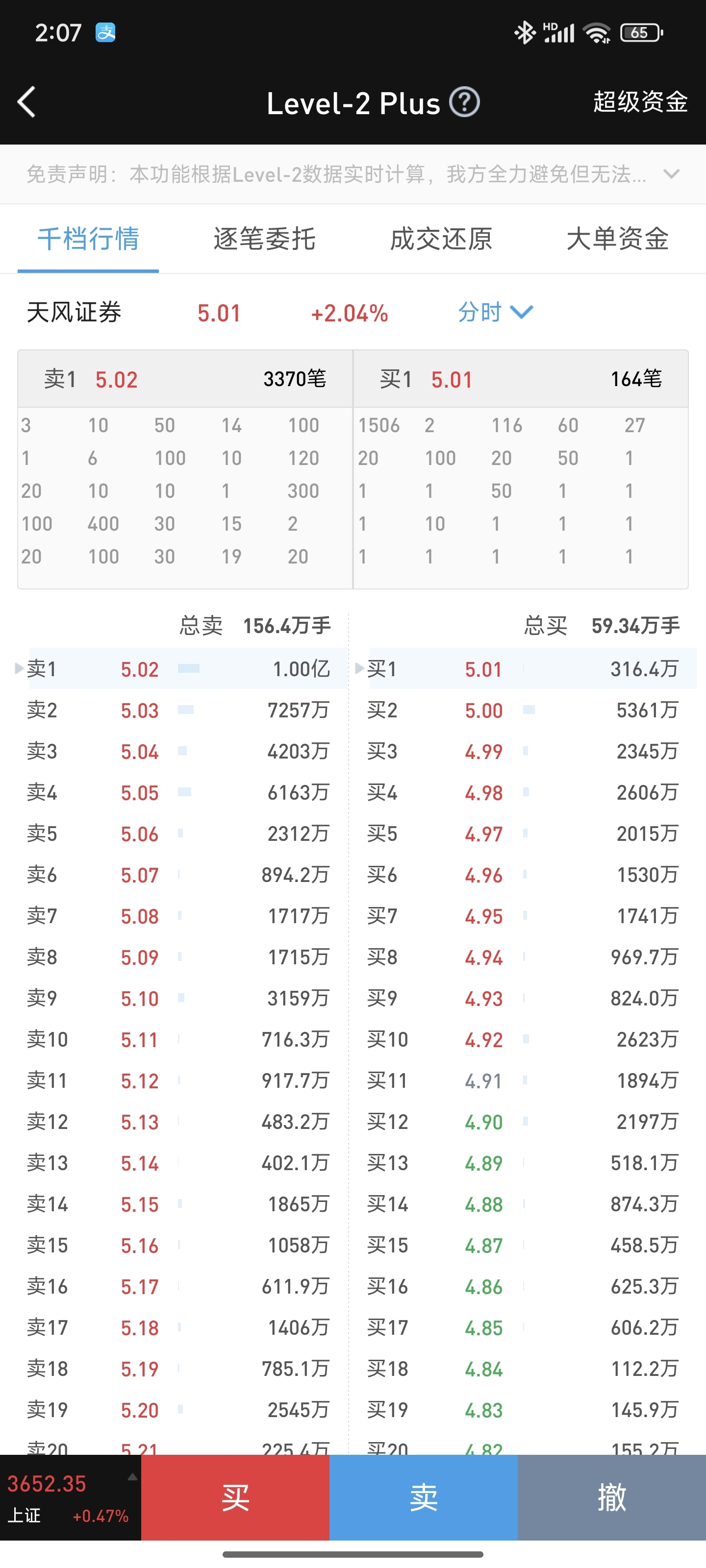
Task: Tap 买1 header with 164笔
Action: click(x=521, y=379)
